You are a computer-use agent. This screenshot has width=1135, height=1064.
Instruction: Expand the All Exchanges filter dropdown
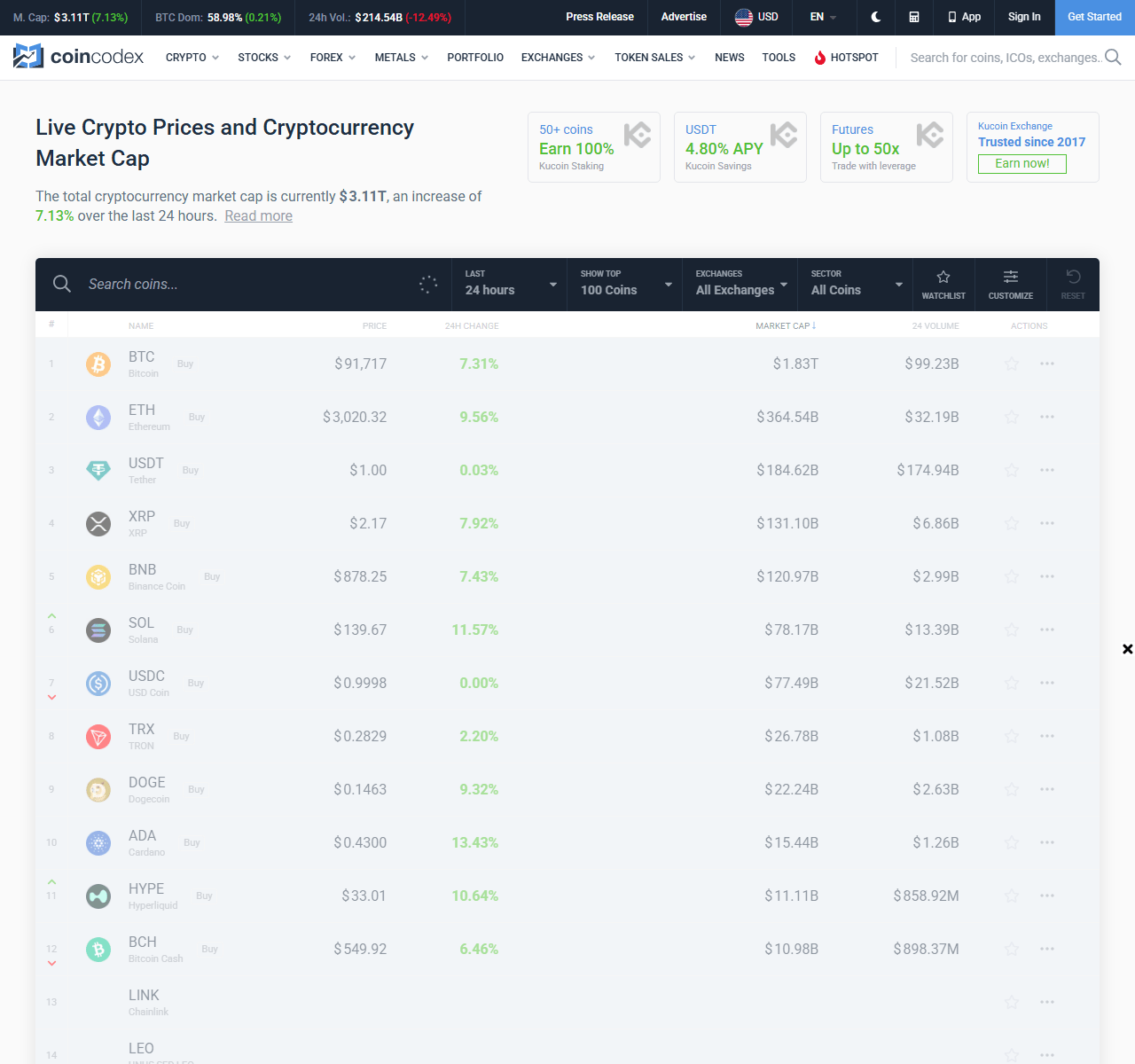(x=740, y=285)
